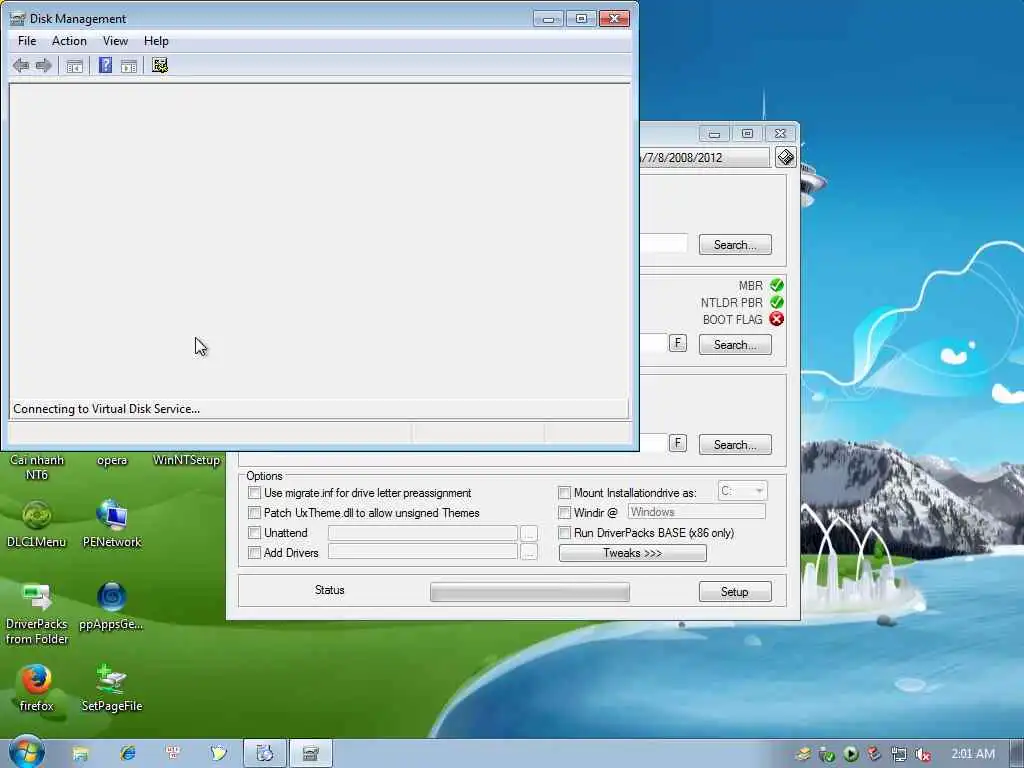Image resolution: width=1024 pixels, height=768 pixels.
Task: Click the Unattend browse ... button
Action: [x=529, y=534]
